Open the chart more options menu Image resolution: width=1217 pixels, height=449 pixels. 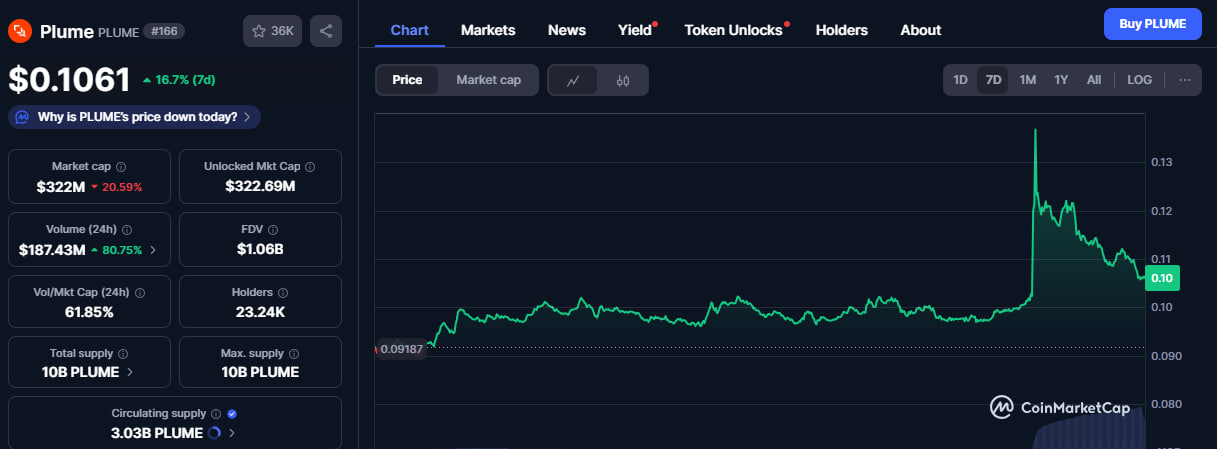(1184, 80)
